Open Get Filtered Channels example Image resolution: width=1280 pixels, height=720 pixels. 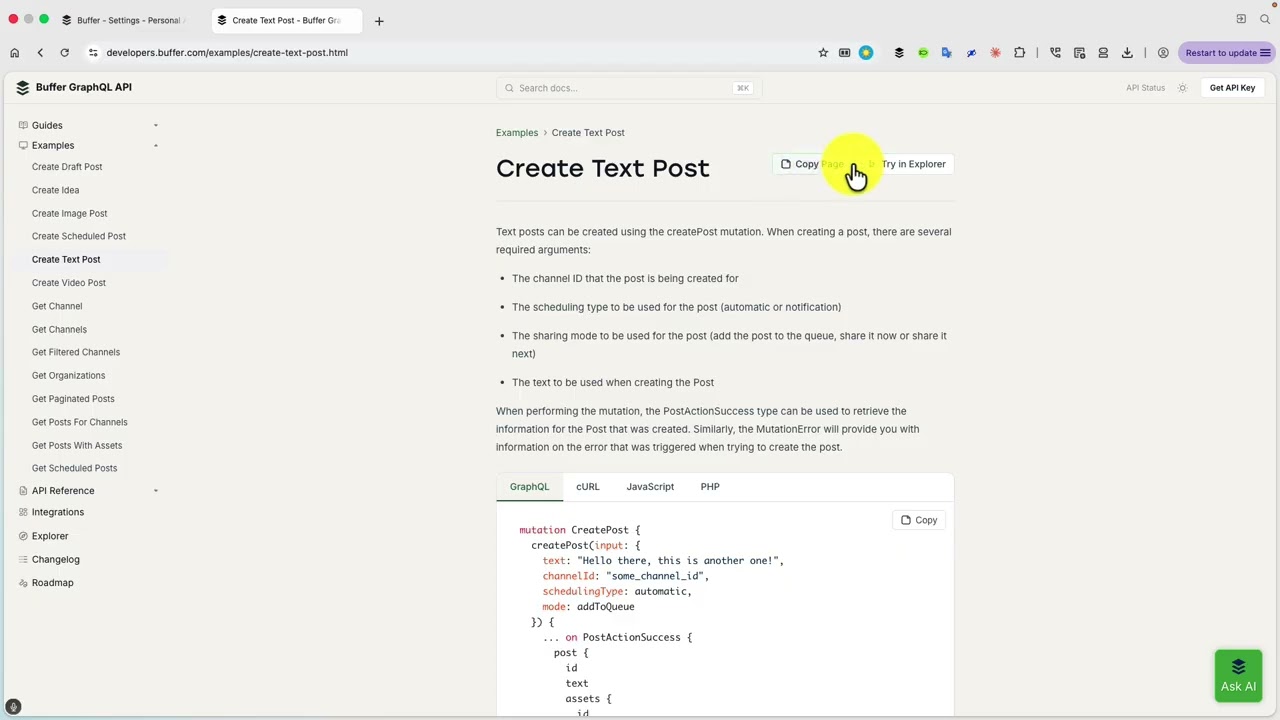(x=76, y=352)
